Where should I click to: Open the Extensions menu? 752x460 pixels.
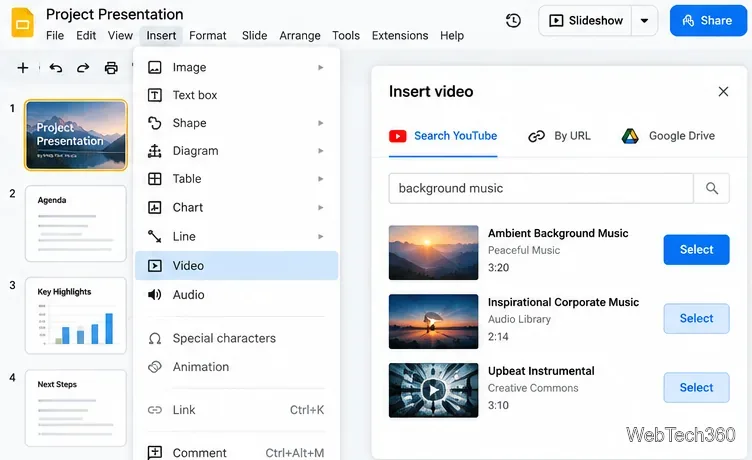coord(400,35)
